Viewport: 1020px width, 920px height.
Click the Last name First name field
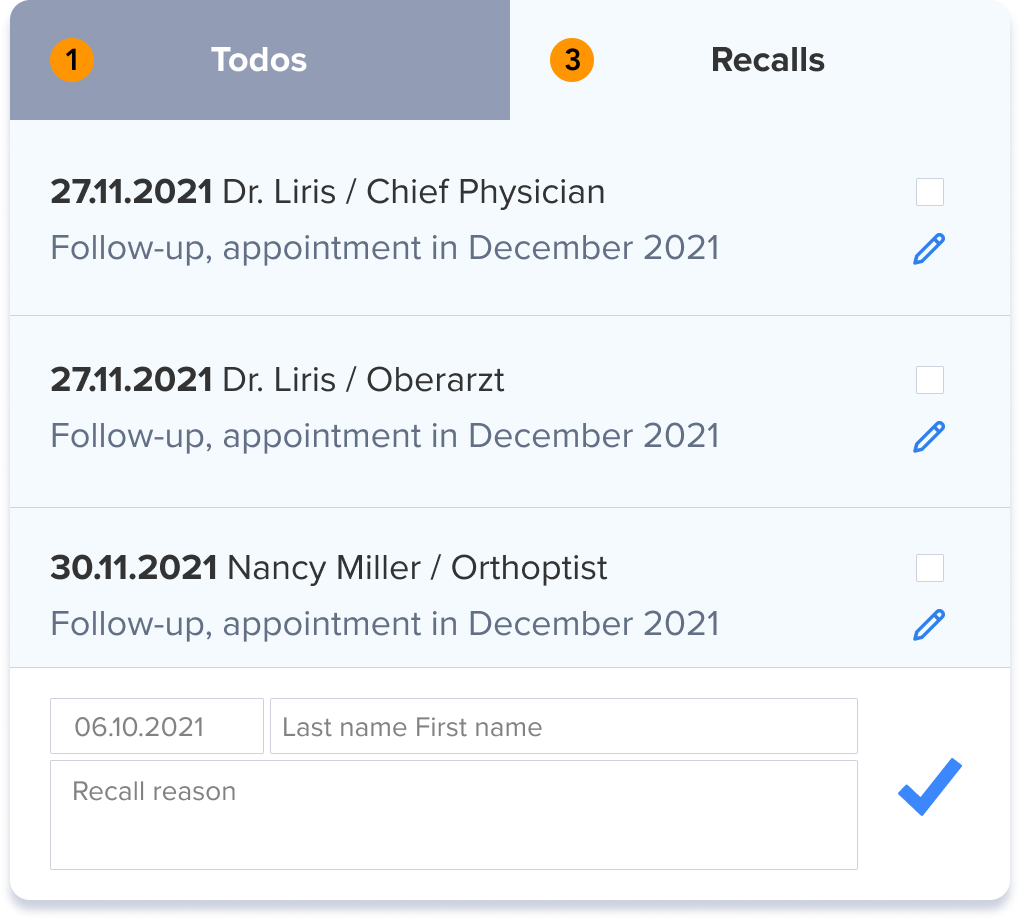tap(563, 726)
